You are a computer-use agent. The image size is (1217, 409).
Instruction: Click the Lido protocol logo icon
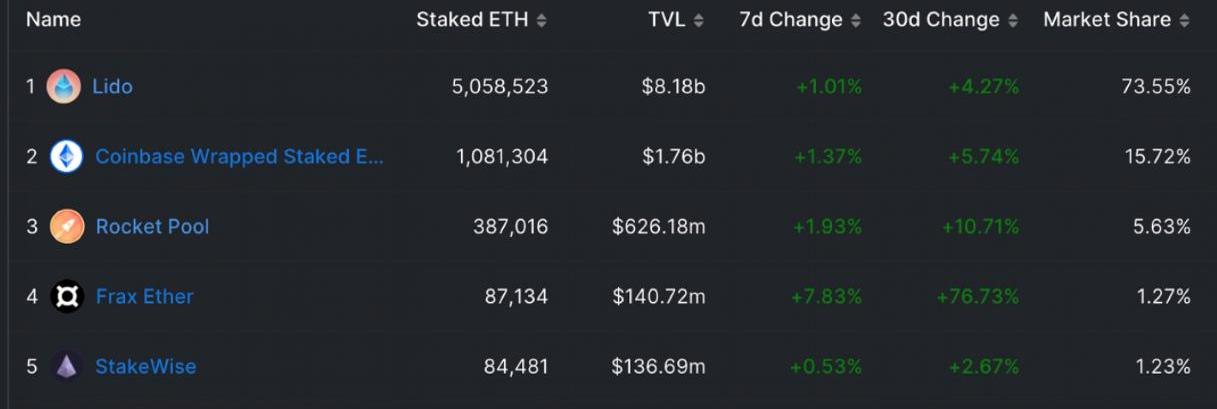pyautogui.click(x=64, y=87)
